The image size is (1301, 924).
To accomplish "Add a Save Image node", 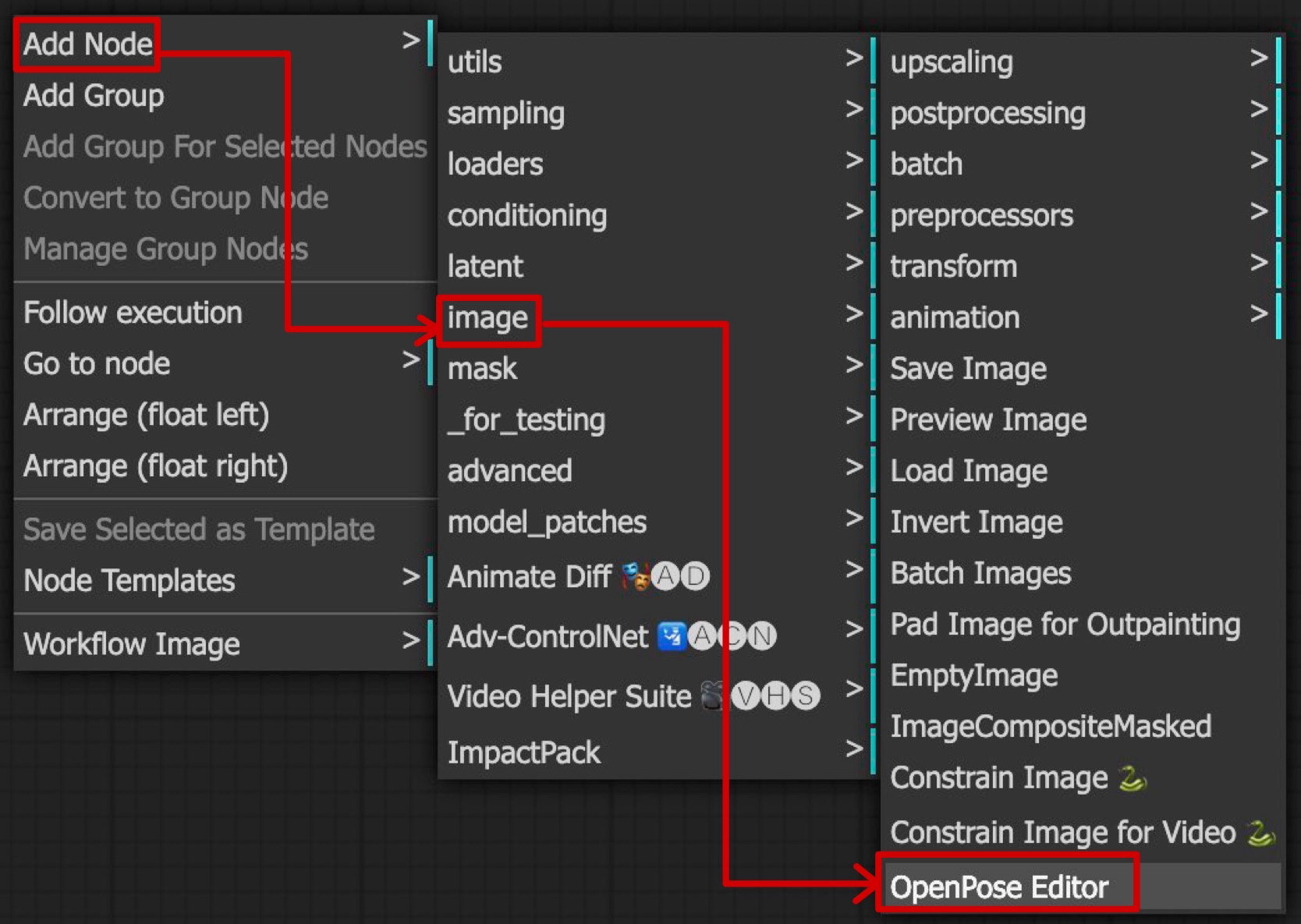I will point(967,368).
